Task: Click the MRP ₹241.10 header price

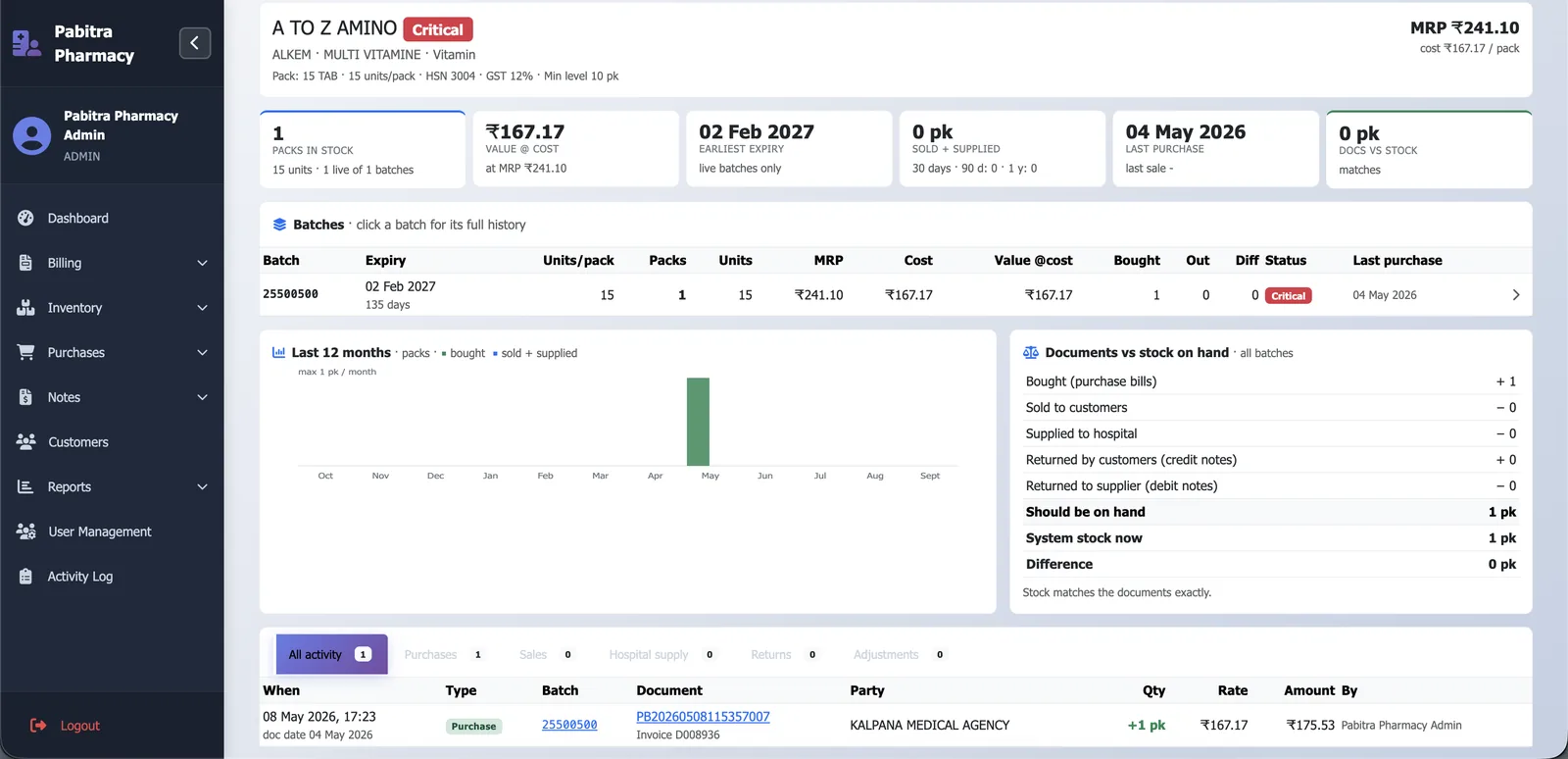Action: pos(1465,28)
